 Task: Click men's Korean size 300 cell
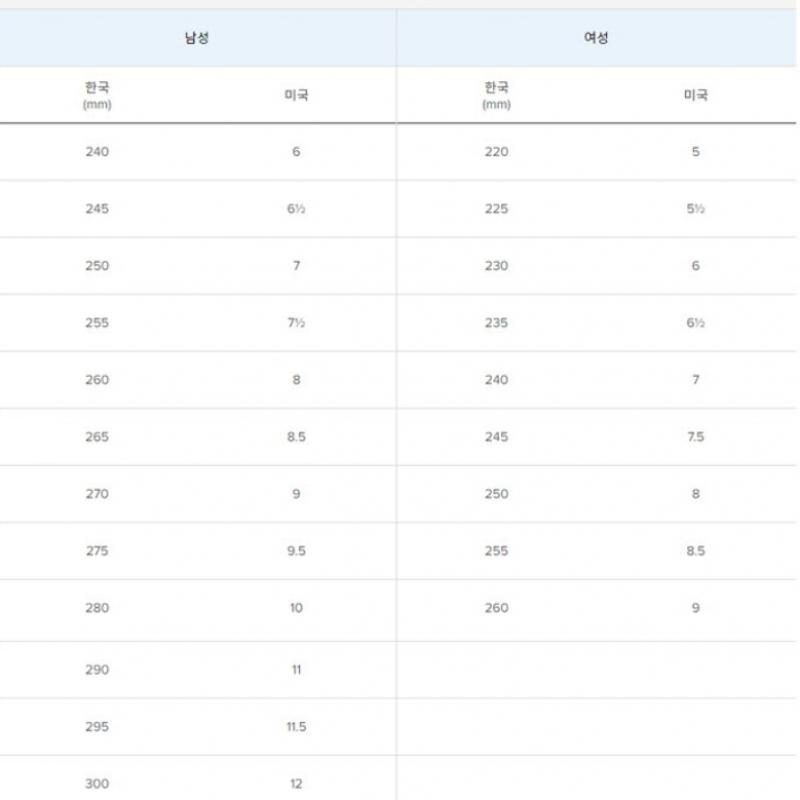[x=97, y=784]
